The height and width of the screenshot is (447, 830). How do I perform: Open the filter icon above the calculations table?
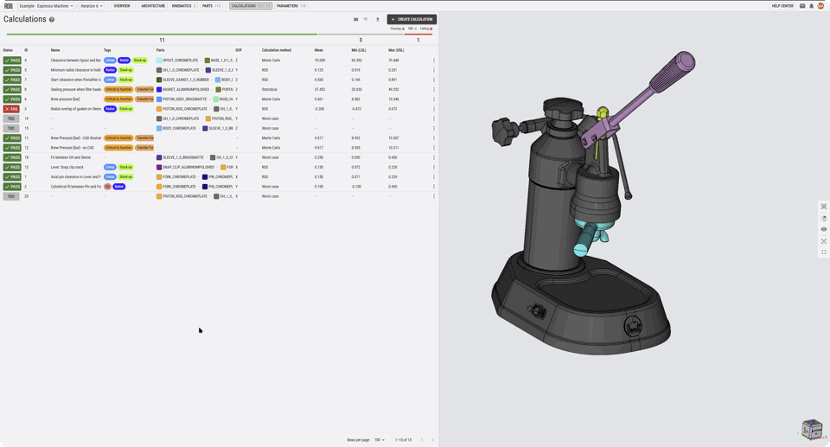point(366,19)
